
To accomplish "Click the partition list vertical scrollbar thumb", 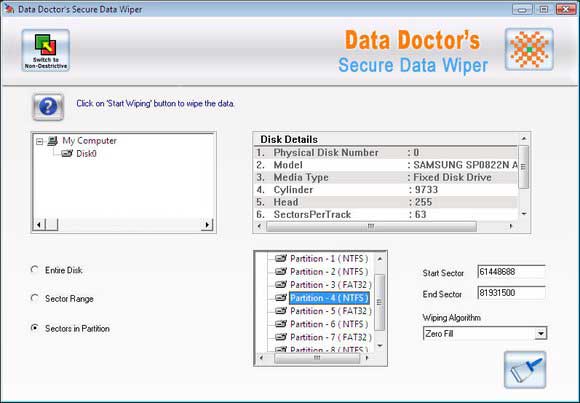I will point(380,302).
